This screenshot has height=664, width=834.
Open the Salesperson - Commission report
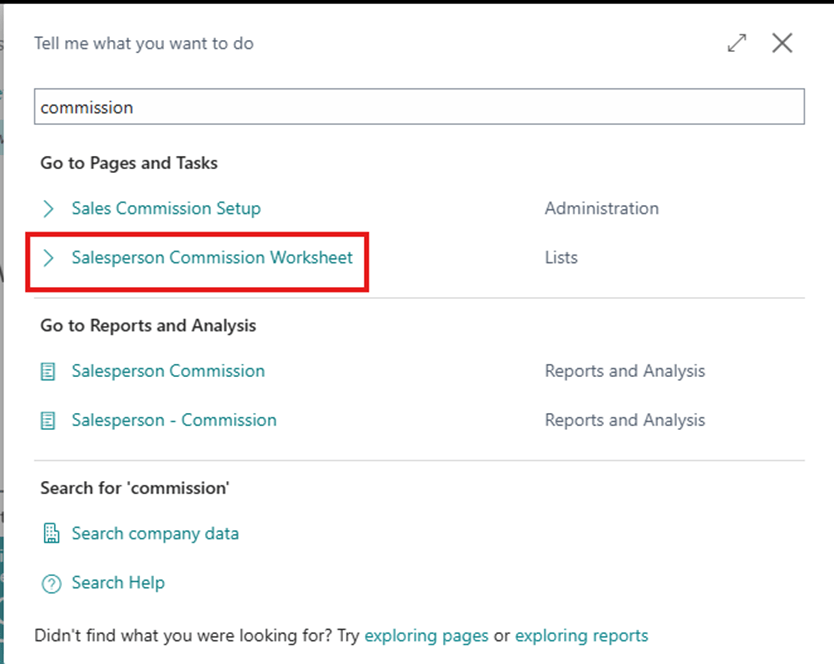coord(174,420)
